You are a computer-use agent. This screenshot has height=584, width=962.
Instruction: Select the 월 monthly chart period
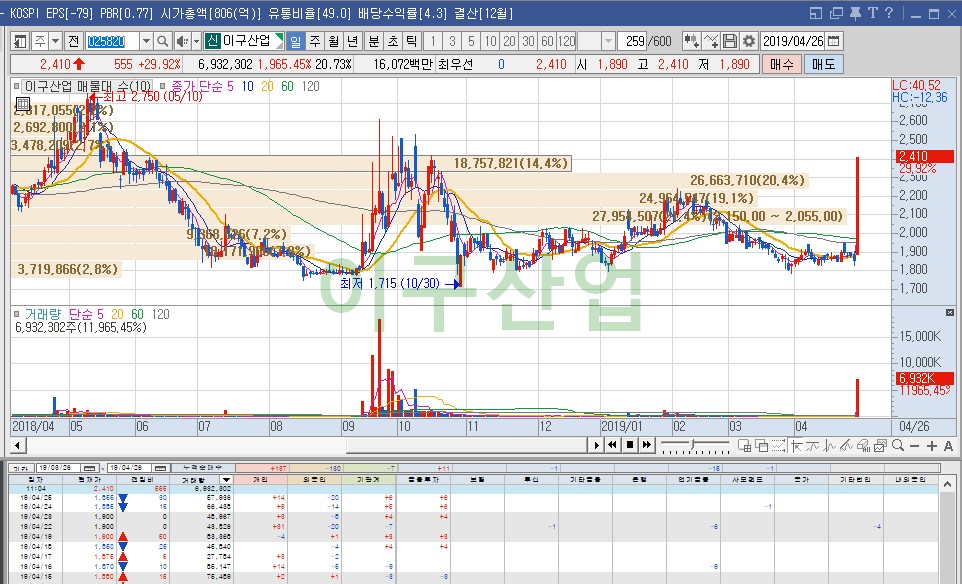click(x=334, y=41)
